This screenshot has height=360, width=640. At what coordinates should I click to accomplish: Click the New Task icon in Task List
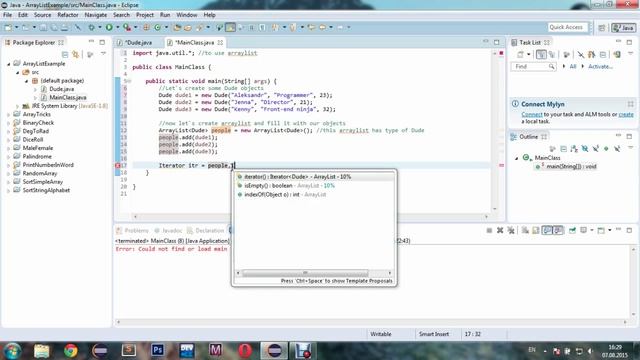[x=520, y=54]
